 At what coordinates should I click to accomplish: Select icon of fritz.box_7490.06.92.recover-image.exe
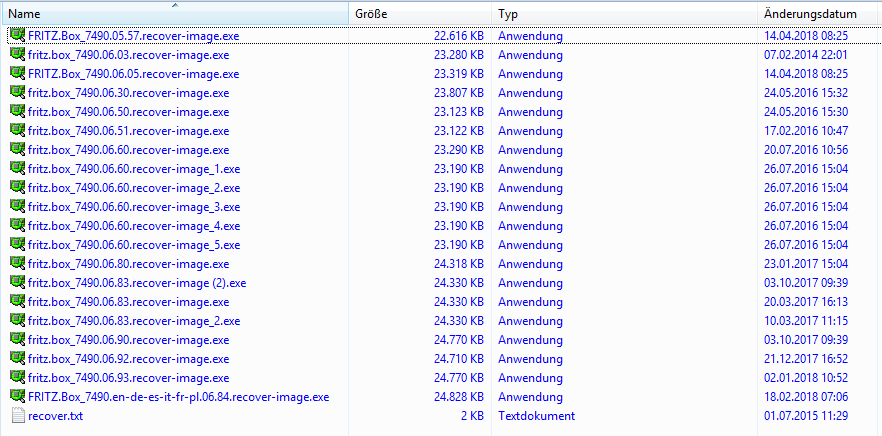click(x=18, y=358)
